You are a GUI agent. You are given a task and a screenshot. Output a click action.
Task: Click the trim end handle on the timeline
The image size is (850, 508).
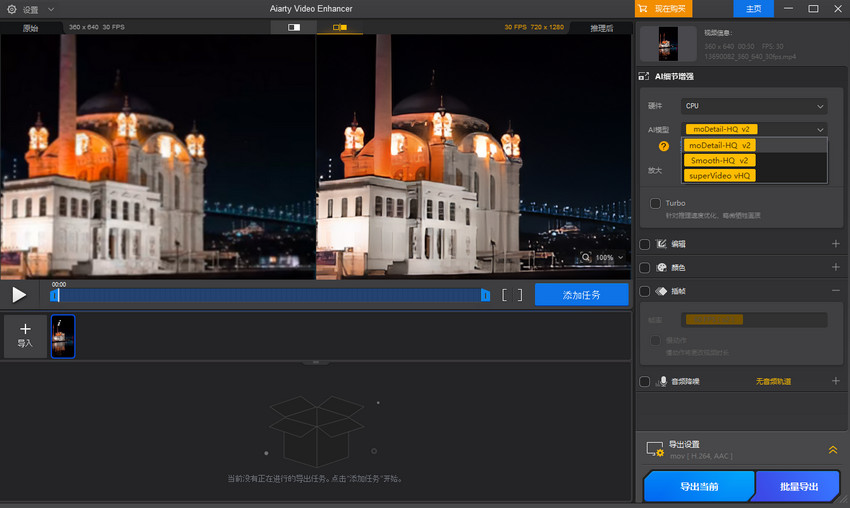(485, 295)
